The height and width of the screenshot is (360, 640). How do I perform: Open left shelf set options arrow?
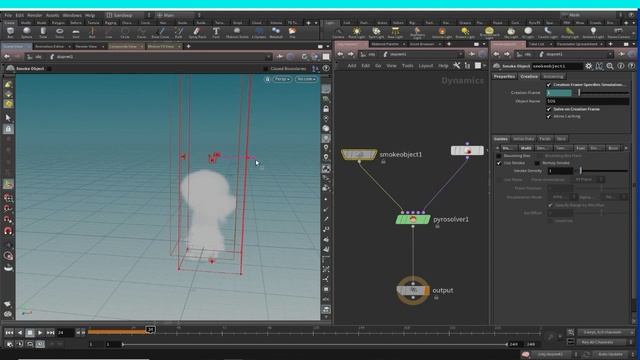316,23
